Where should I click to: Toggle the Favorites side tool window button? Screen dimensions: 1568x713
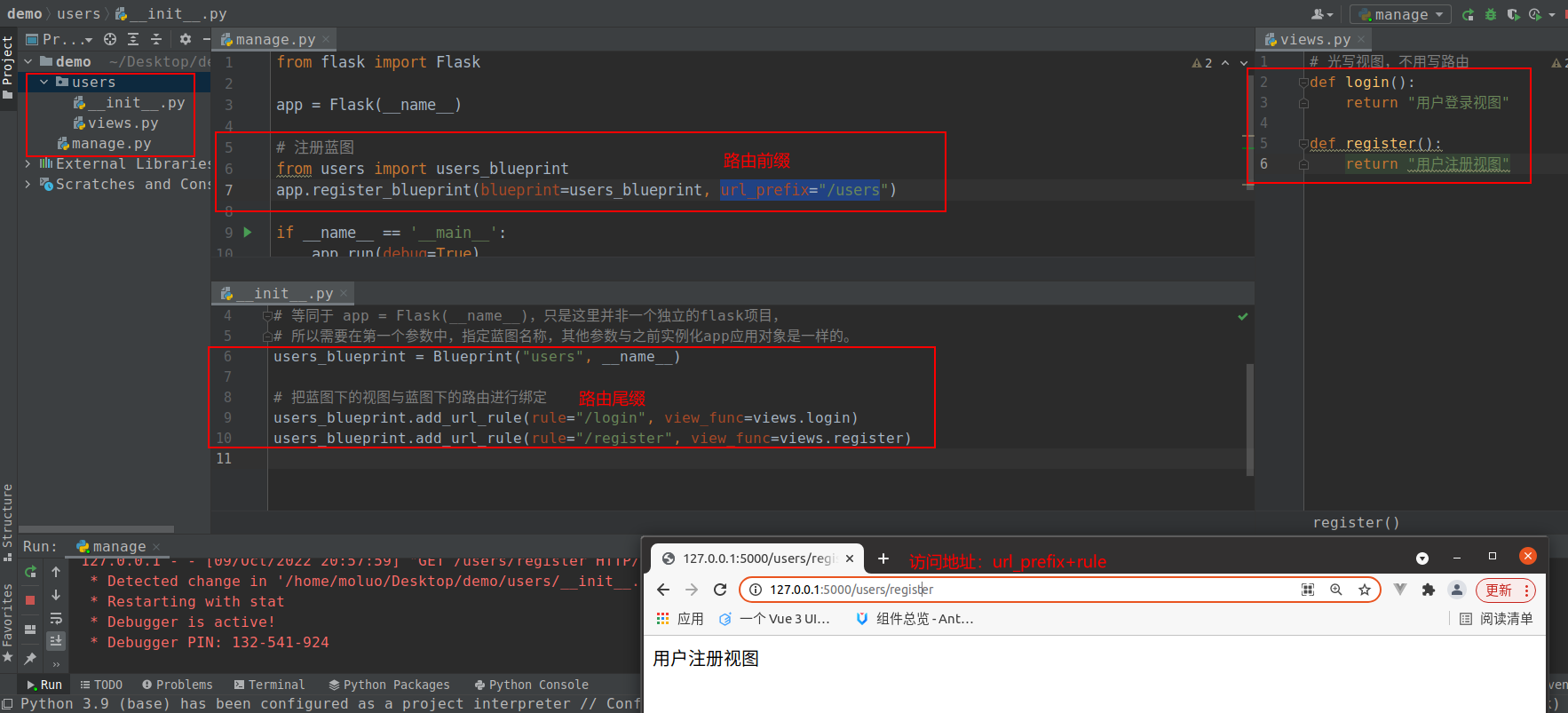(8, 623)
